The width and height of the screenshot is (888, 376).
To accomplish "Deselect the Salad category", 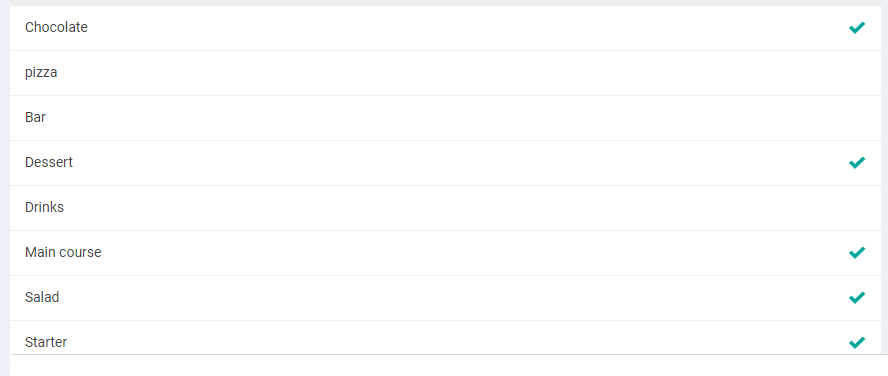I will [445, 298].
